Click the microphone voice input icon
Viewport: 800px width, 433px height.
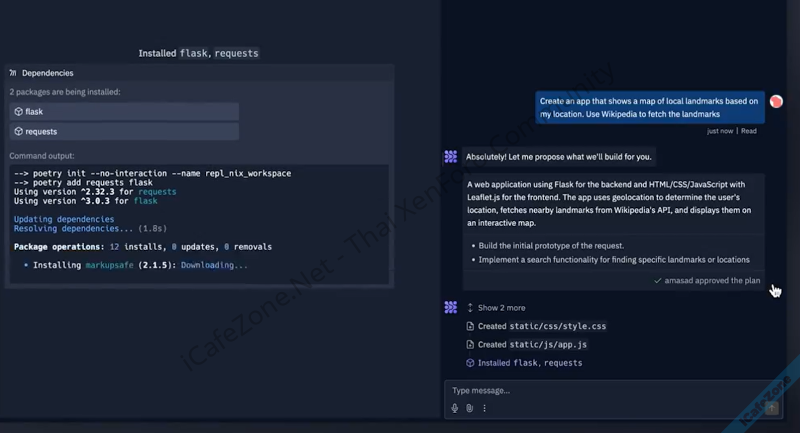[x=455, y=408]
